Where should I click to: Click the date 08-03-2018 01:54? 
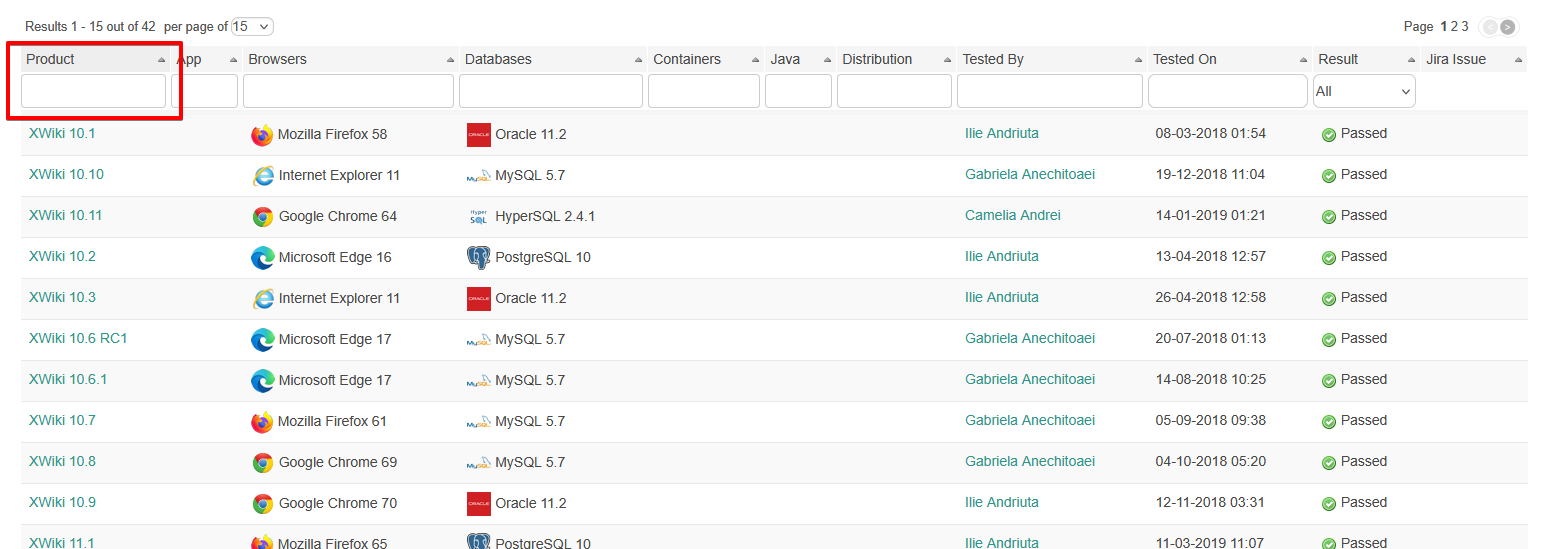point(1210,133)
